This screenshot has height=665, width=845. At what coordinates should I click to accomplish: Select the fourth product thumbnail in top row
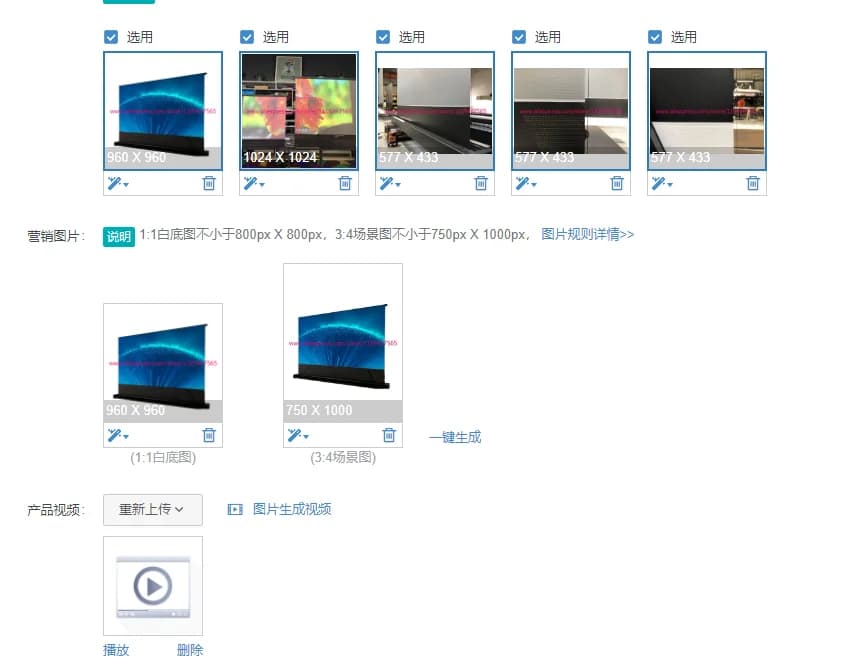[571, 111]
